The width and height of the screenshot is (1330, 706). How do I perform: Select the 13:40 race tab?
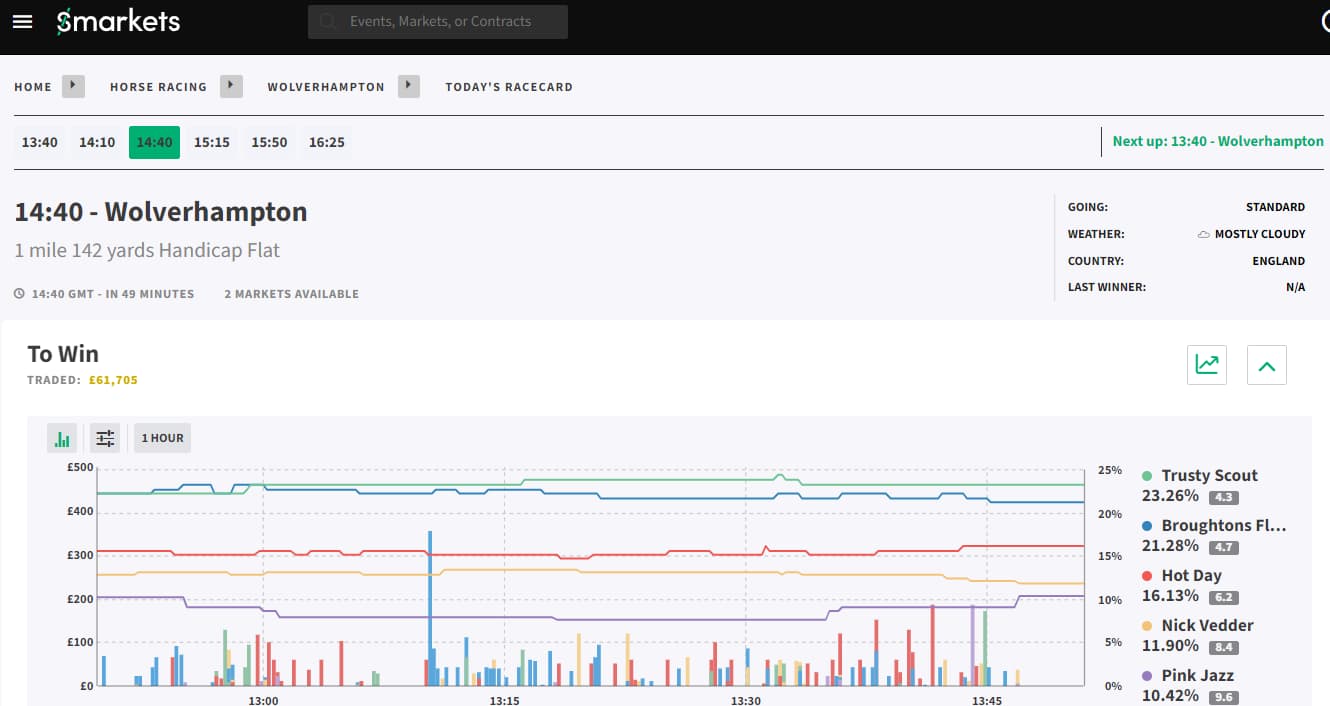coord(40,142)
